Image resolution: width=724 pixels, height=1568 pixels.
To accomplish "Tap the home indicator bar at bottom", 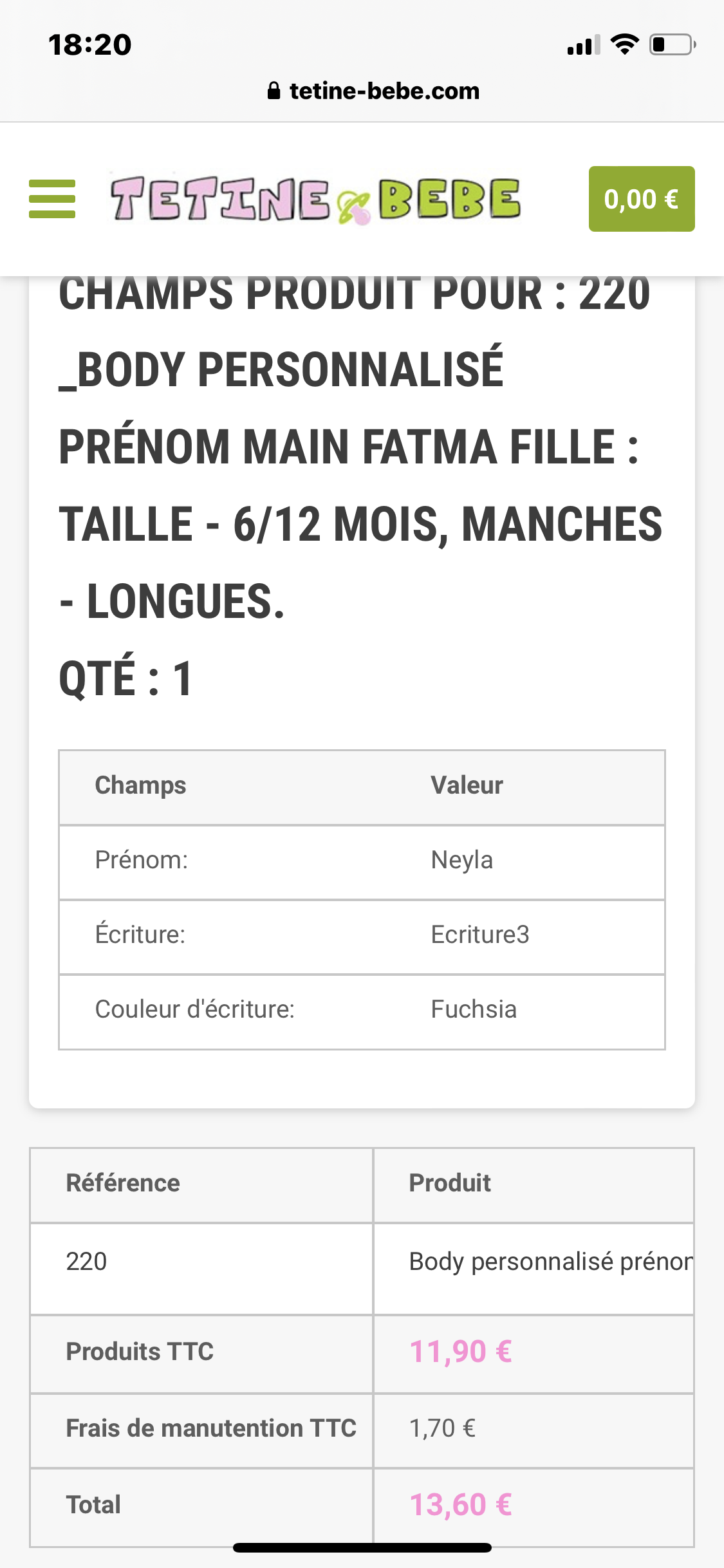I will coord(362,1547).
